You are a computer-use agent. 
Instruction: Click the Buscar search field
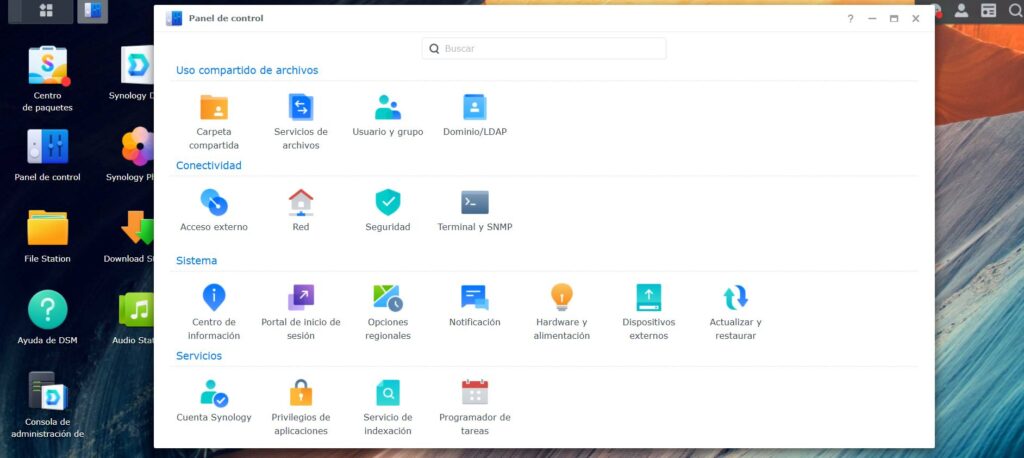[544, 48]
